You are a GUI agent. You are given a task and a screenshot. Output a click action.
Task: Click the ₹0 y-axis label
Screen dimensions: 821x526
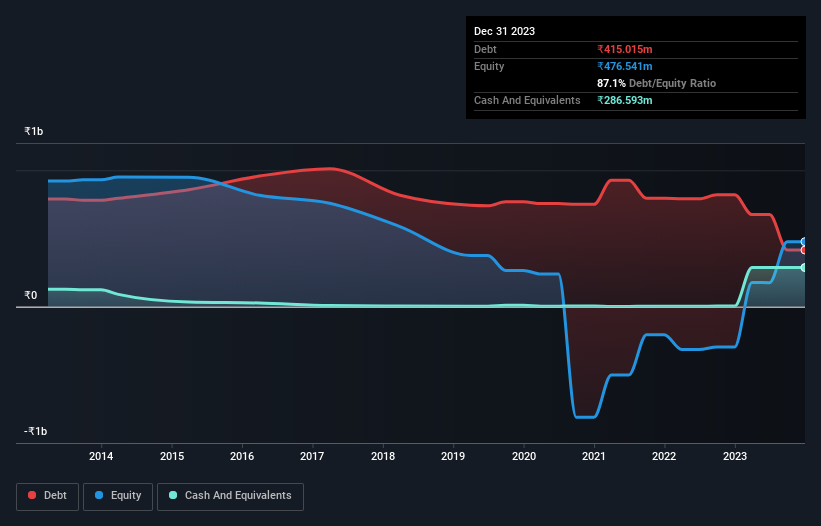click(31, 295)
